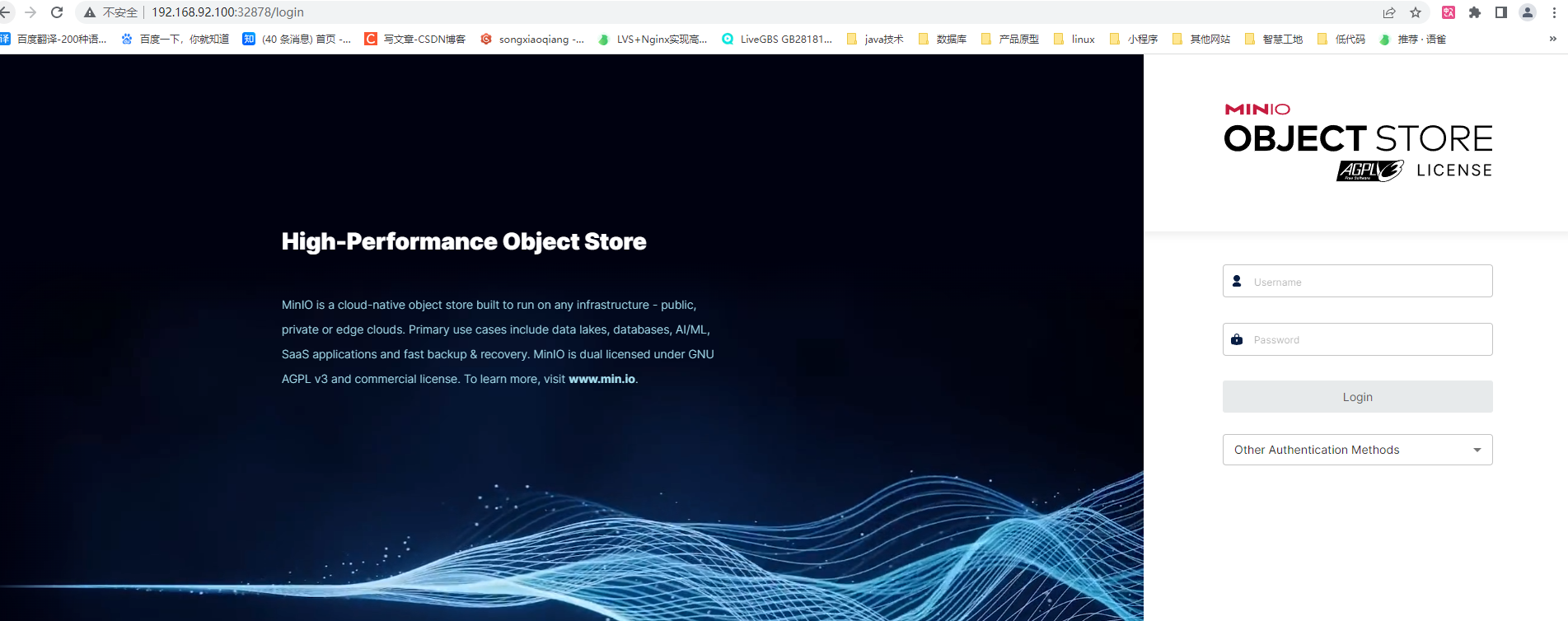The width and height of the screenshot is (1568, 621).
Task: Reload the page with the refresh icon
Action: (x=57, y=12)
